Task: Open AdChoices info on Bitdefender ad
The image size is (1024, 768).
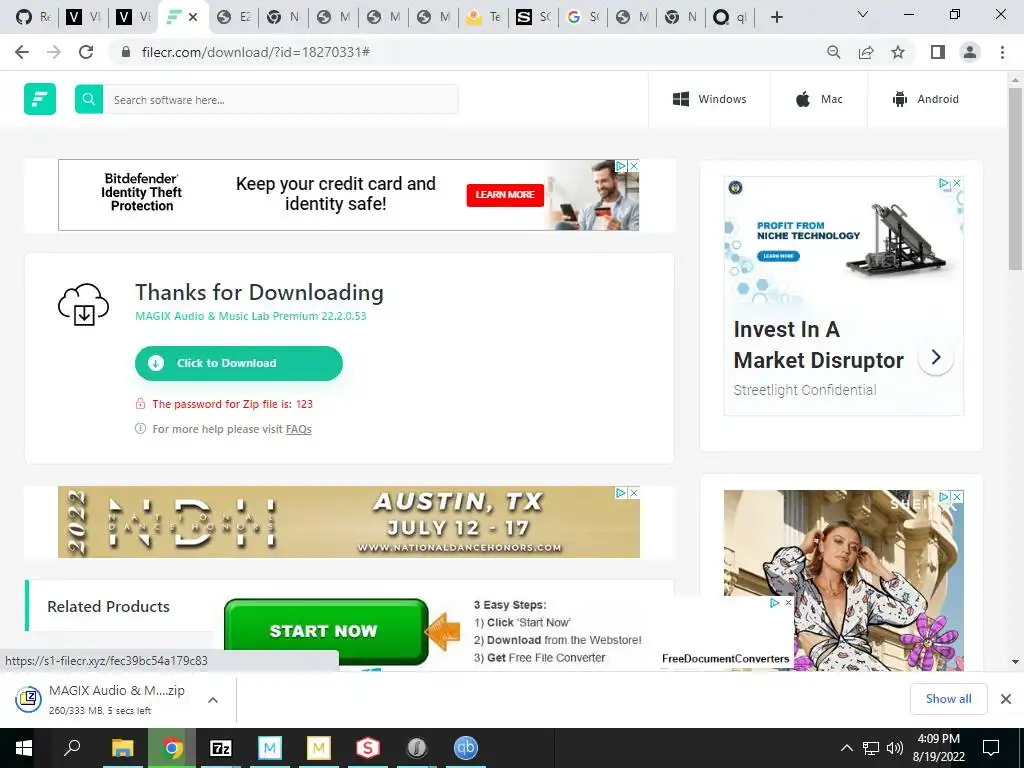Action: pos(622,166)
